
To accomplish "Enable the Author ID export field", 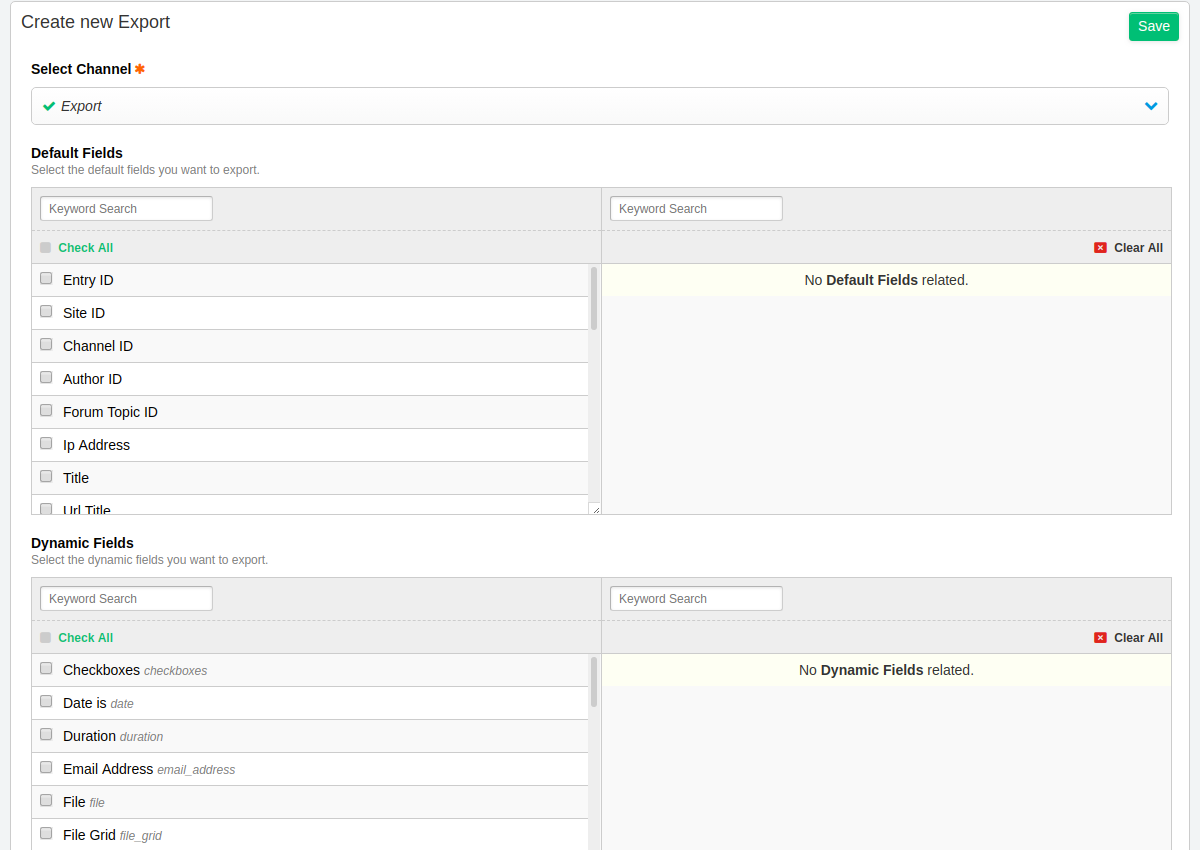I will coord(46,377).
